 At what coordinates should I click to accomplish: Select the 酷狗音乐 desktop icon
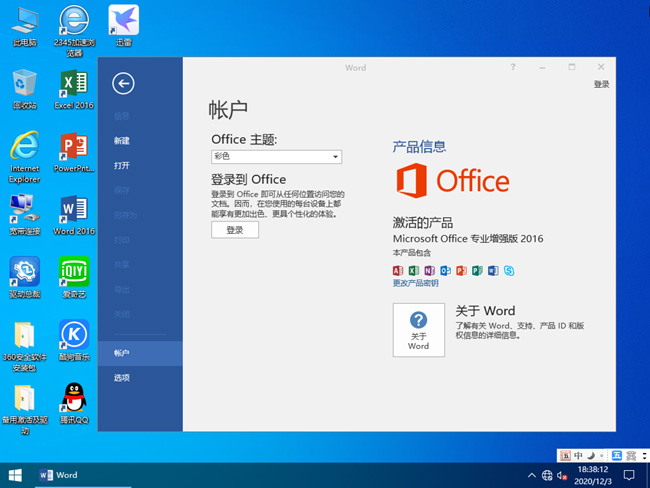click(74, 340)
